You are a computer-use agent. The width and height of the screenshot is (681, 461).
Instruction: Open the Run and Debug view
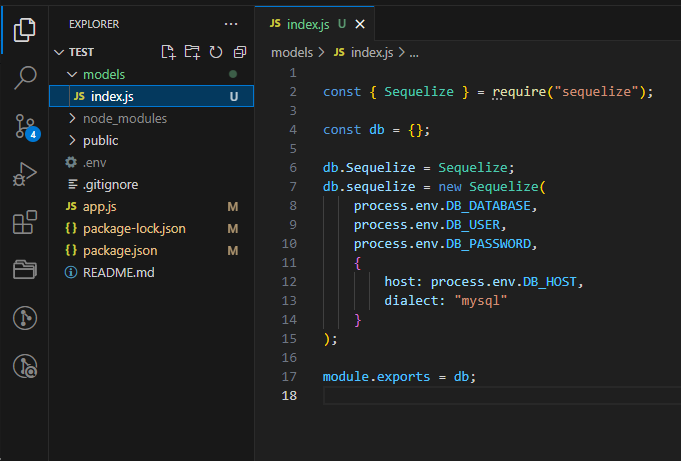coord(24,174)
